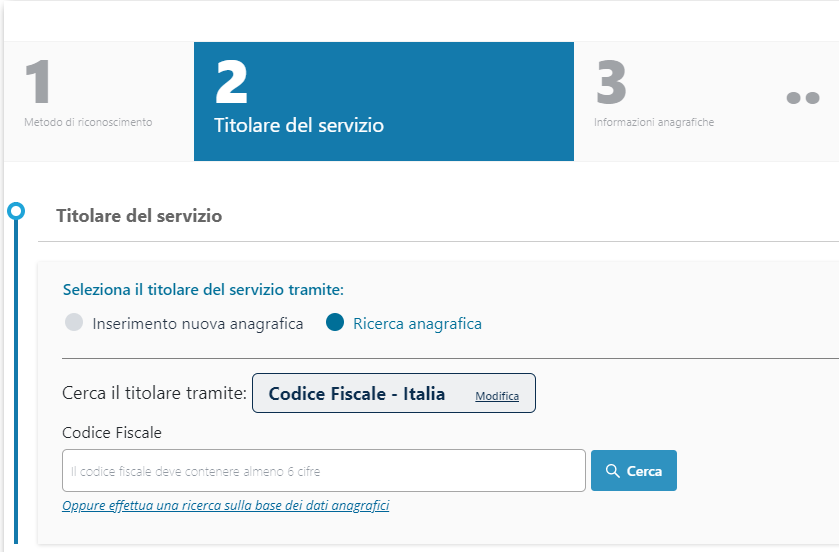Click the Codice Fiscale label above the field
This screenshot has height=552, width=839.
(x=112, y=433)
